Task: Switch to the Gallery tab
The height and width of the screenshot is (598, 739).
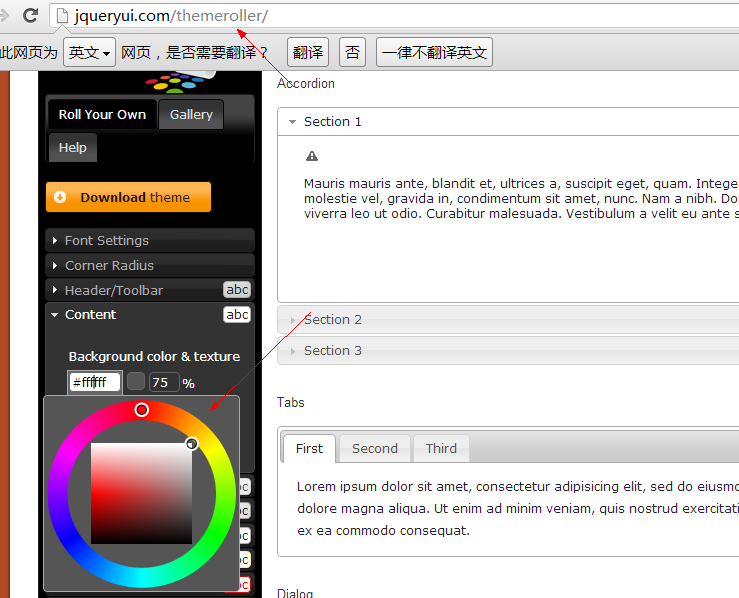Action: point(191,115)
